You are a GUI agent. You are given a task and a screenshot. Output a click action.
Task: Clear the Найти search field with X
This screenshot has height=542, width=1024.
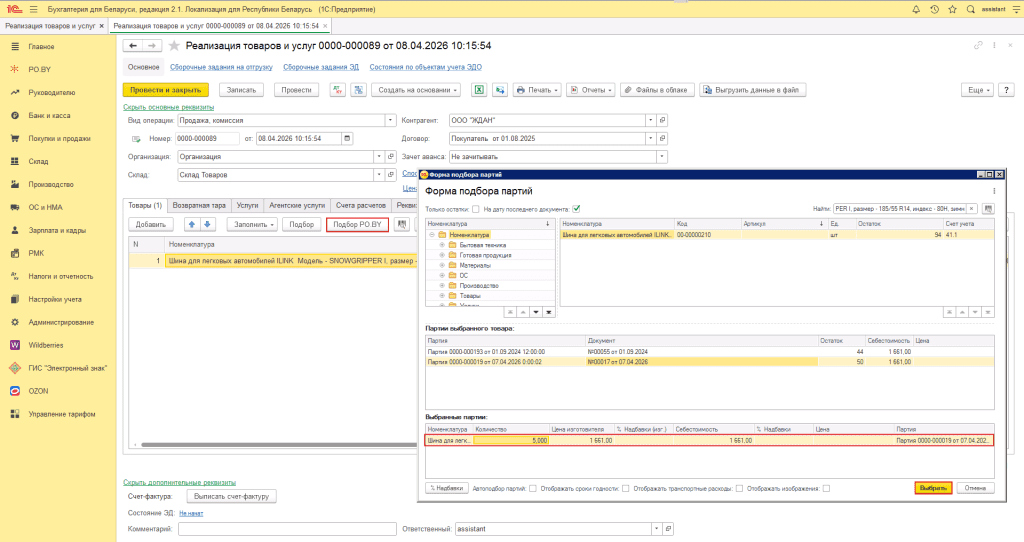tap(972, 209)
